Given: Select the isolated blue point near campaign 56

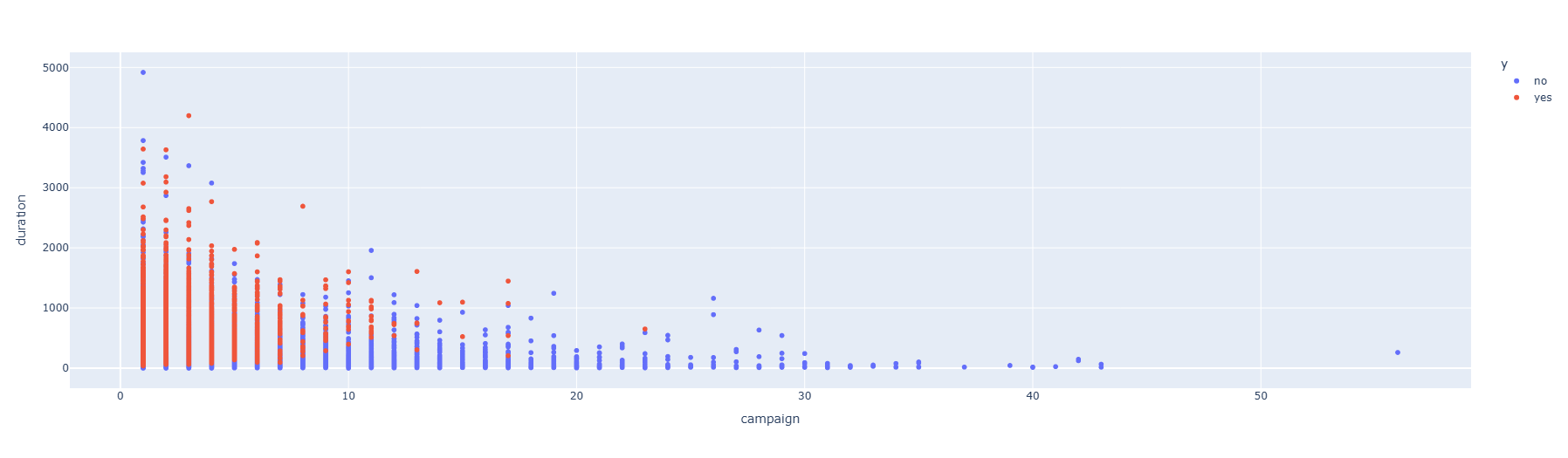Looking at the screenshot, I should 1397,352.
